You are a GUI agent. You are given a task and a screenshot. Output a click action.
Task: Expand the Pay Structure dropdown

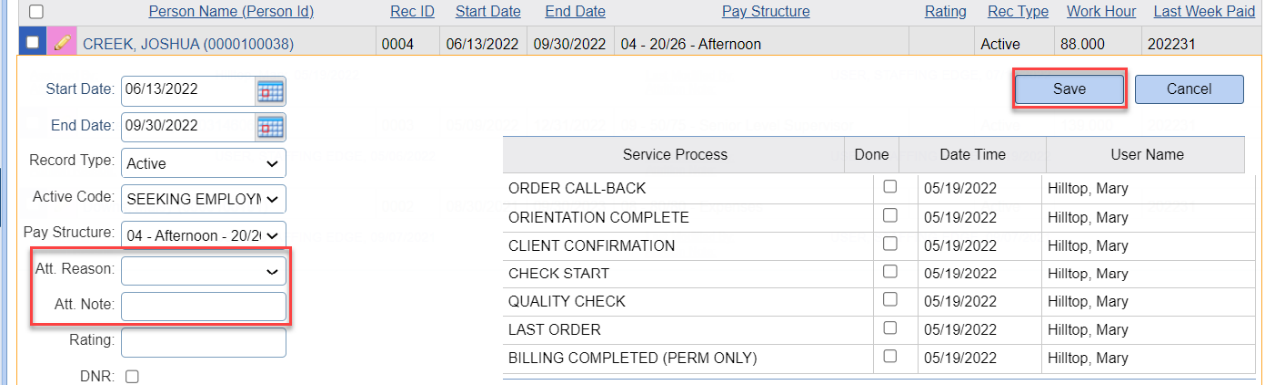(x=204, y=235)
